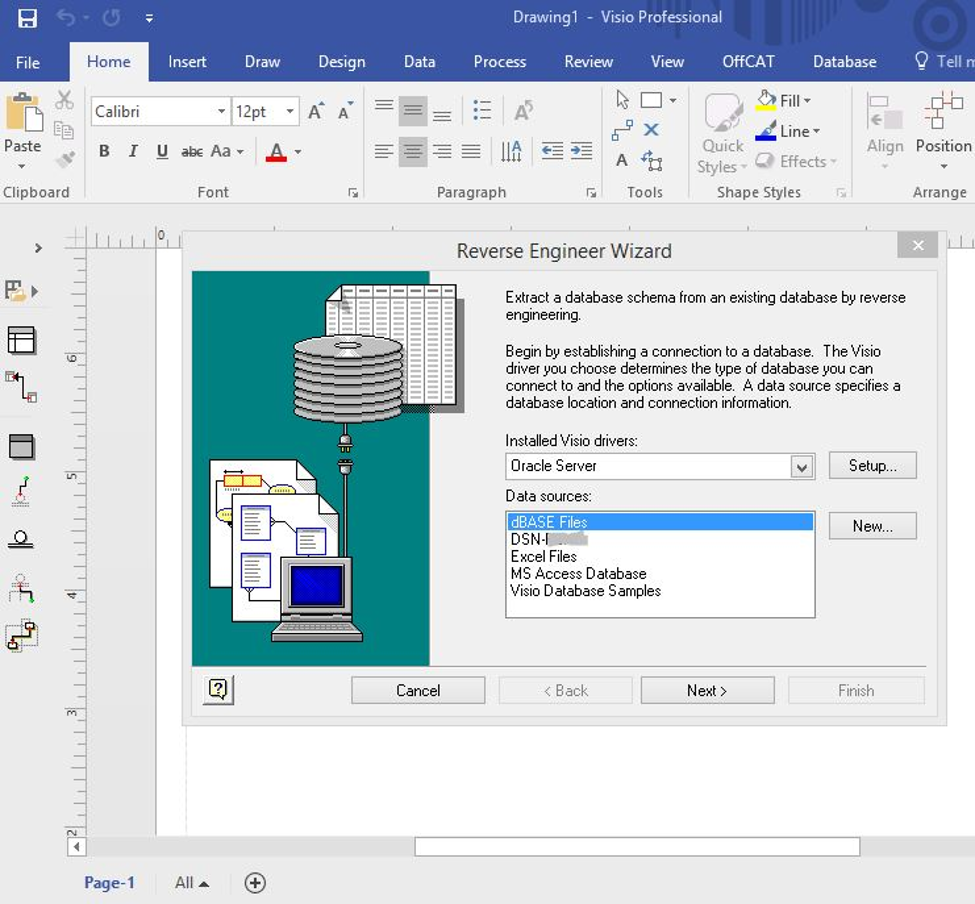Open the Database ribbon tab
Screen dimensions: 975x904
point(844,62)
